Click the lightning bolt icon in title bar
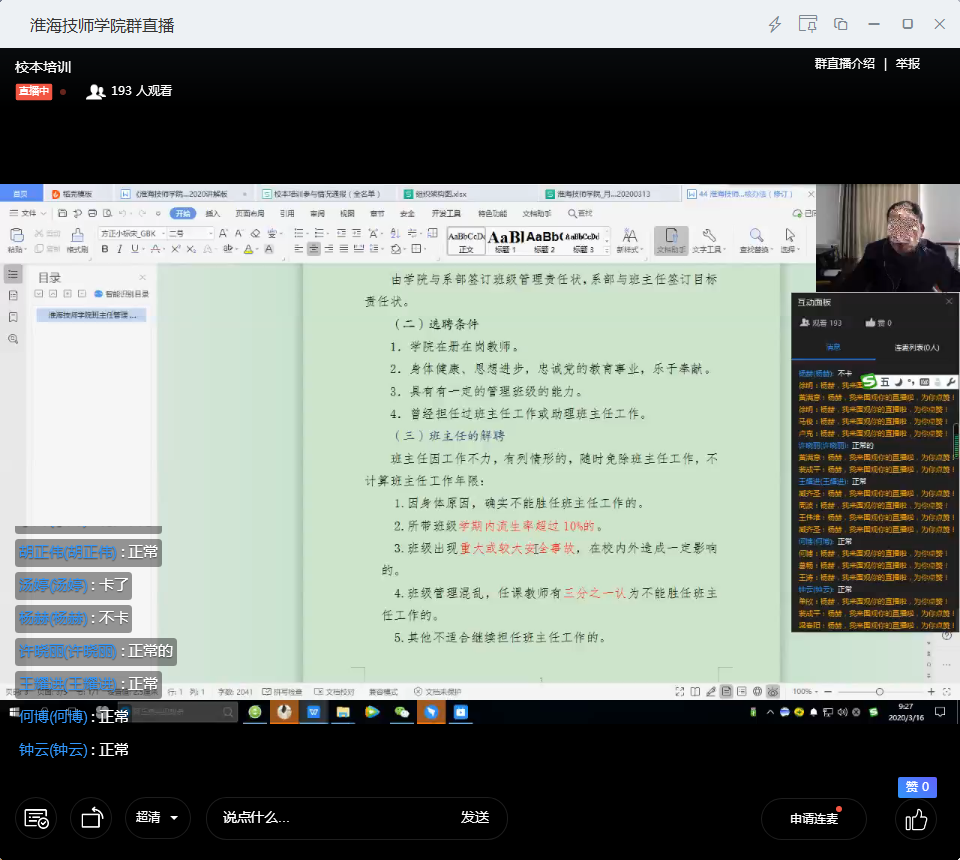The height and width of the screenshot is (860, 960). pos(775,24)
